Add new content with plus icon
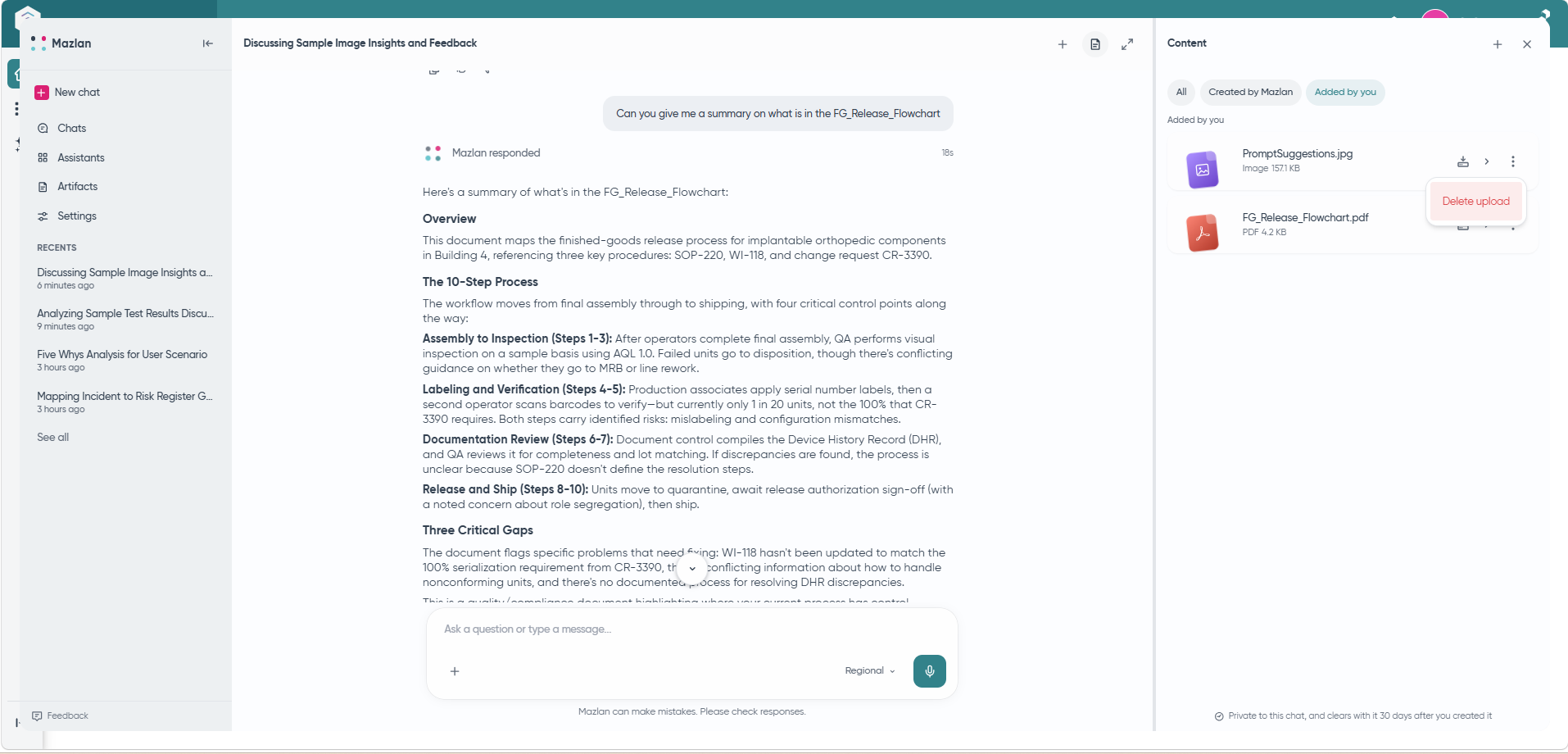The height and width of the screenshot is (754, 1568). pos(1498,44)
